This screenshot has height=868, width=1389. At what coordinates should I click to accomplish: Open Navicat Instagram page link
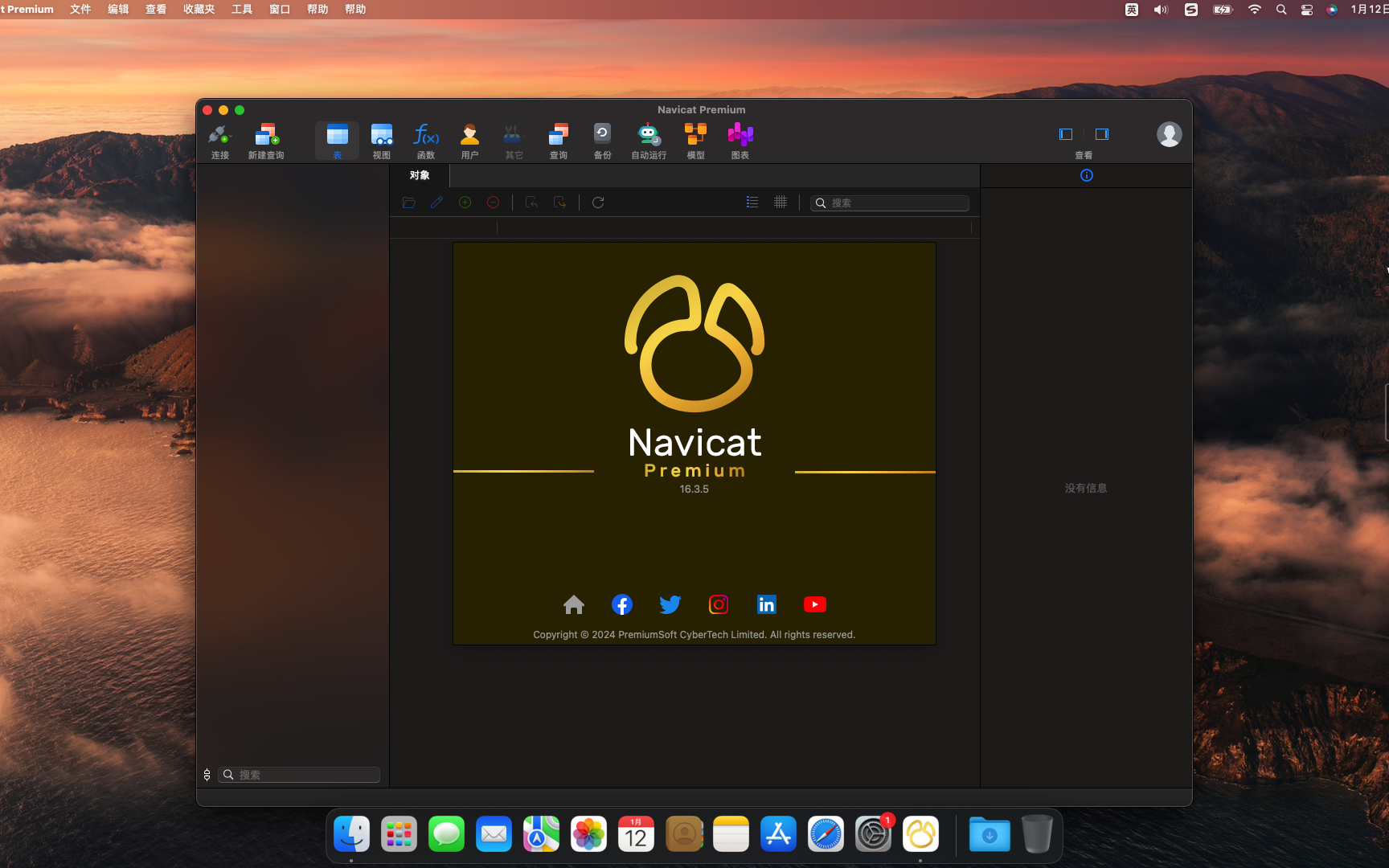click(x=719, y=604)
